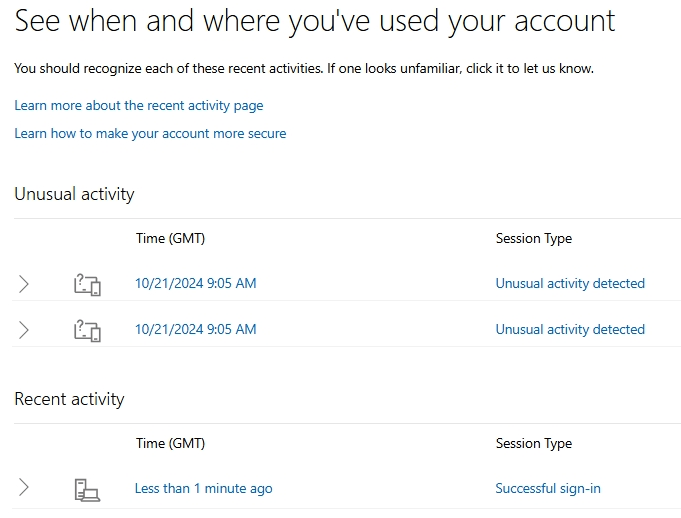Click unknown-device icon in second unusual activity row

pyautogui.click(x=87, y=330)
